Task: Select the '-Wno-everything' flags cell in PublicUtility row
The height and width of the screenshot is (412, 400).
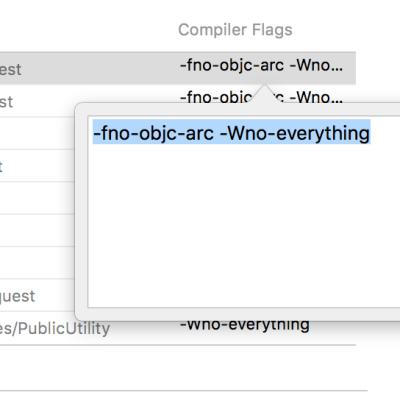Action: pos(245,325)
